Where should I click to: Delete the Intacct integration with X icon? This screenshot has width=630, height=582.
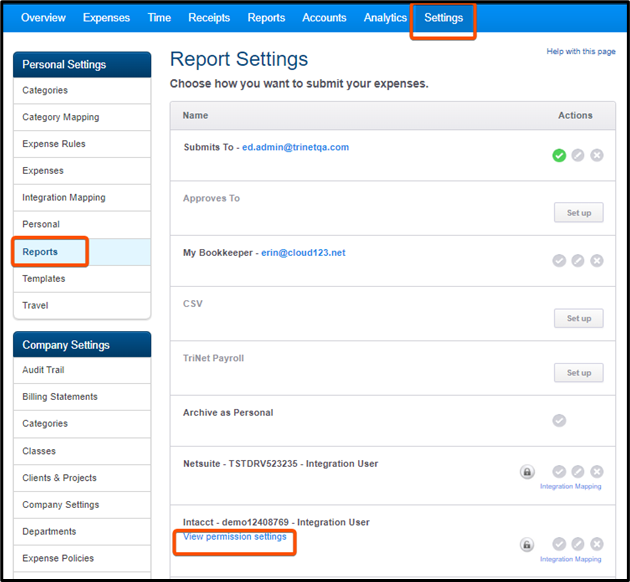(597, 544)
